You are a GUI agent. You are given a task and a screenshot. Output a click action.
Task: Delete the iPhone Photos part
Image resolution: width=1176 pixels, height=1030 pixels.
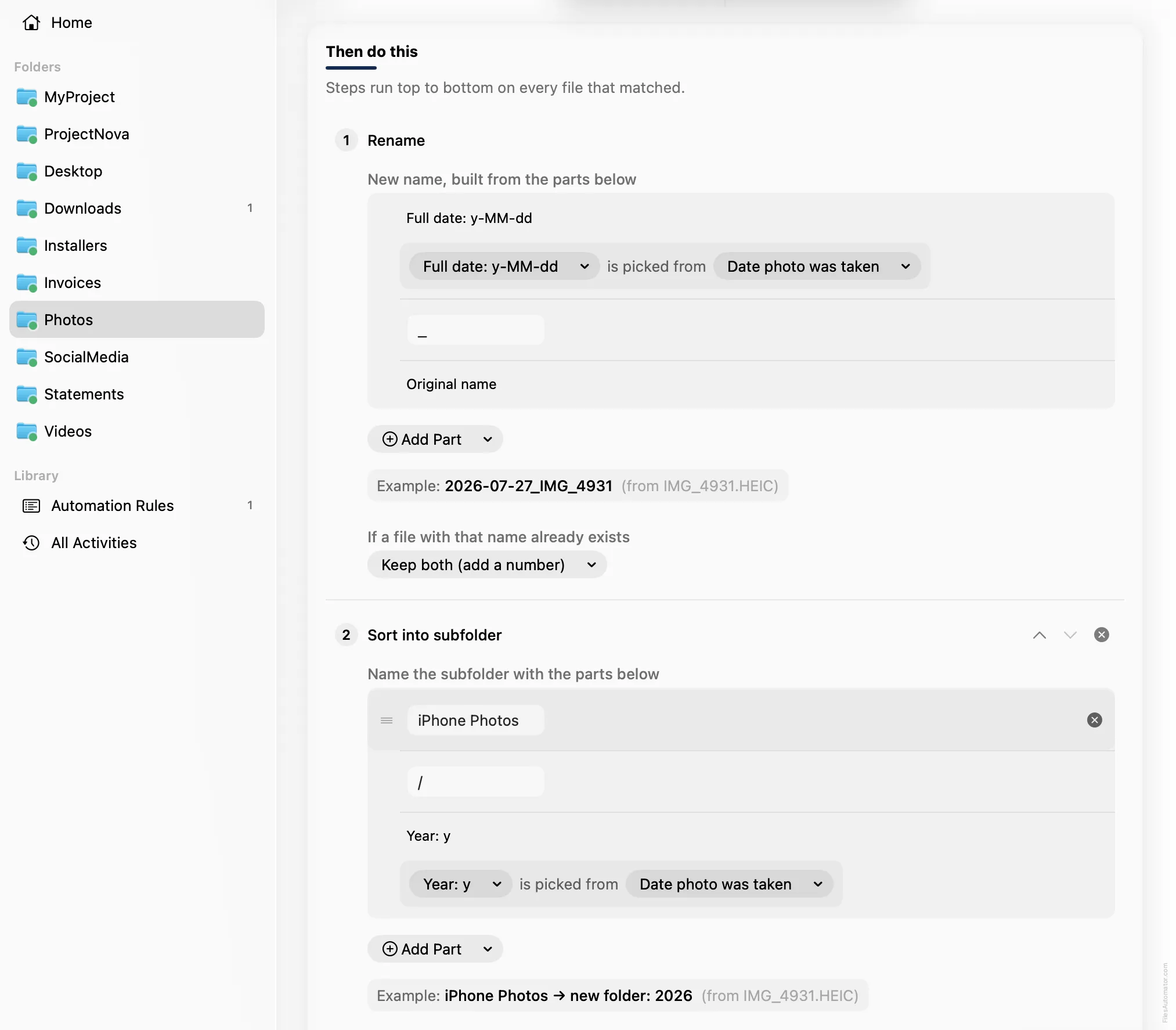1094,721
